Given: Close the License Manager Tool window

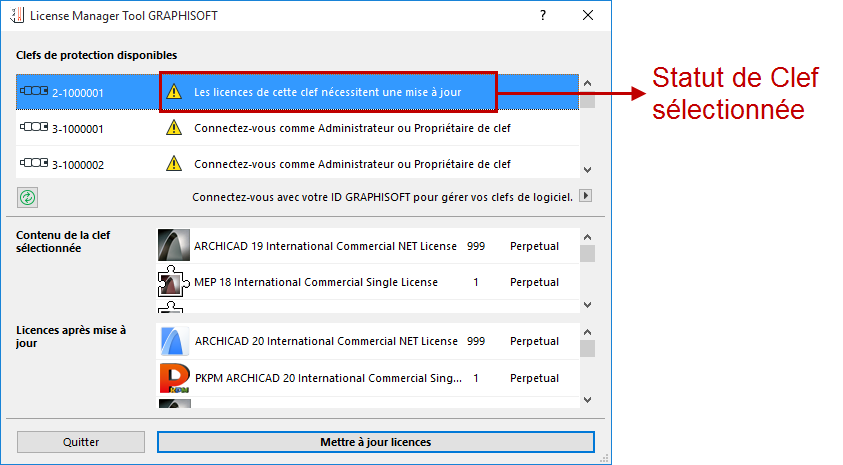Looking at the screenshot, I should (x=588, y=16).
